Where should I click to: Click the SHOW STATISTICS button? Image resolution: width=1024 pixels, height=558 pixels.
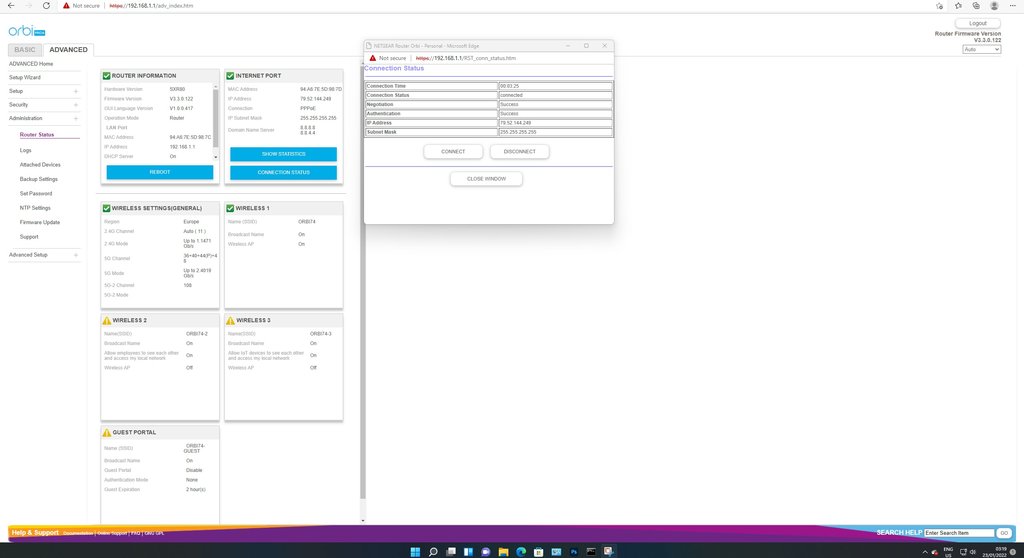pos(283,154)
